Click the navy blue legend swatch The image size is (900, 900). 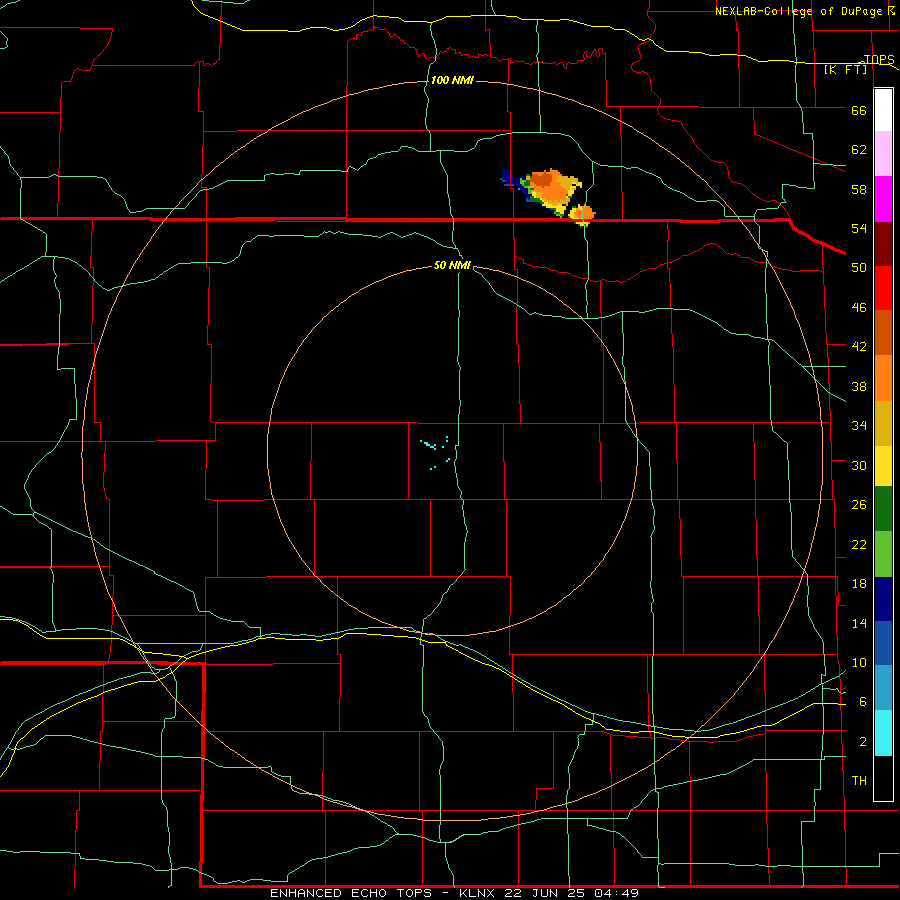[883, 599]
